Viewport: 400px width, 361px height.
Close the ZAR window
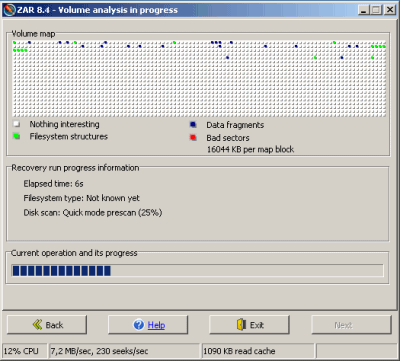[x=389, y=10]
